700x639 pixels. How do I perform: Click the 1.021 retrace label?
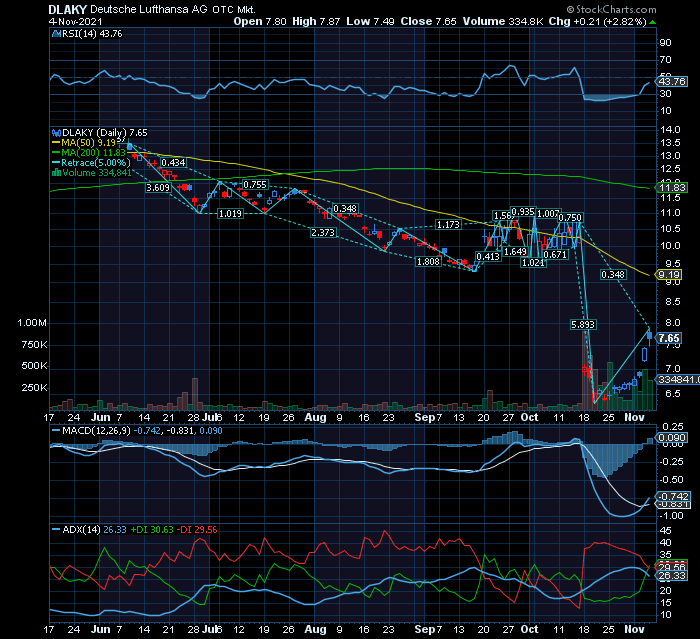(533, 263)
